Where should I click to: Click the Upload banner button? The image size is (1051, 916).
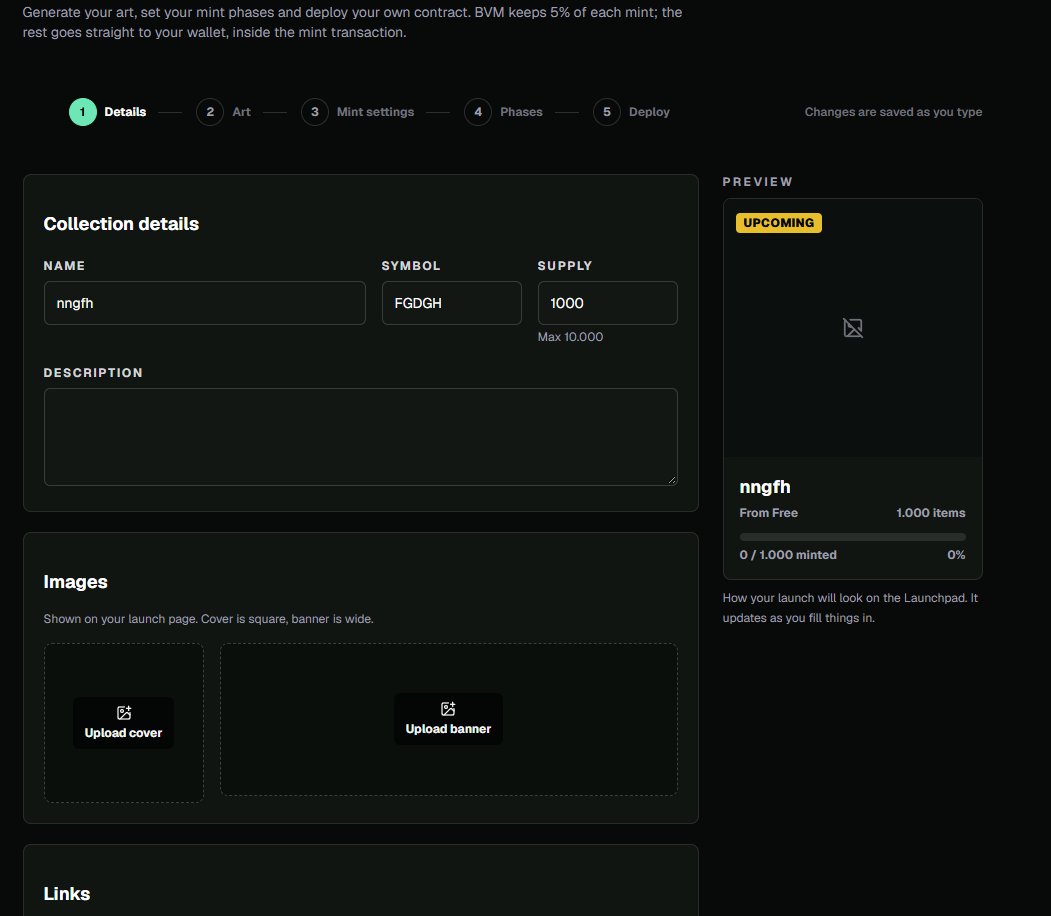448,719
